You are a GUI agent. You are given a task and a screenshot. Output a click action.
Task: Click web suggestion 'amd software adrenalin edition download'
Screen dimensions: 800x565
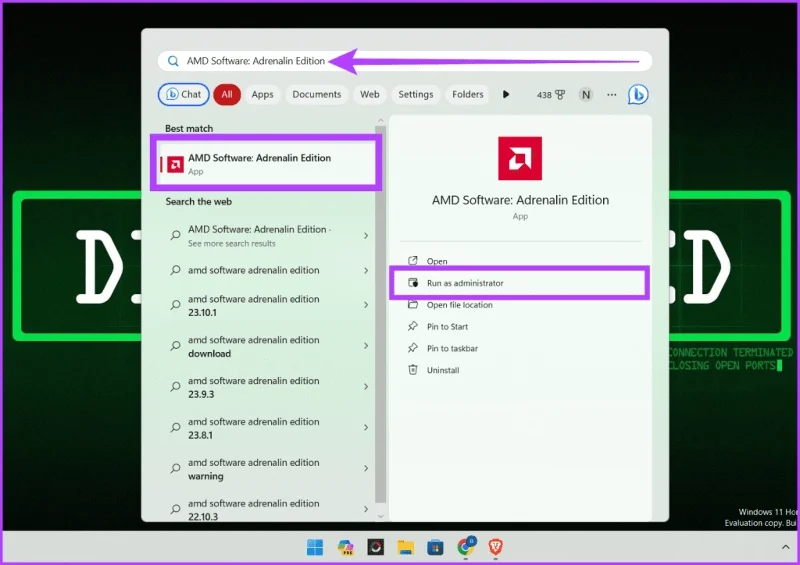coord(254,347)
